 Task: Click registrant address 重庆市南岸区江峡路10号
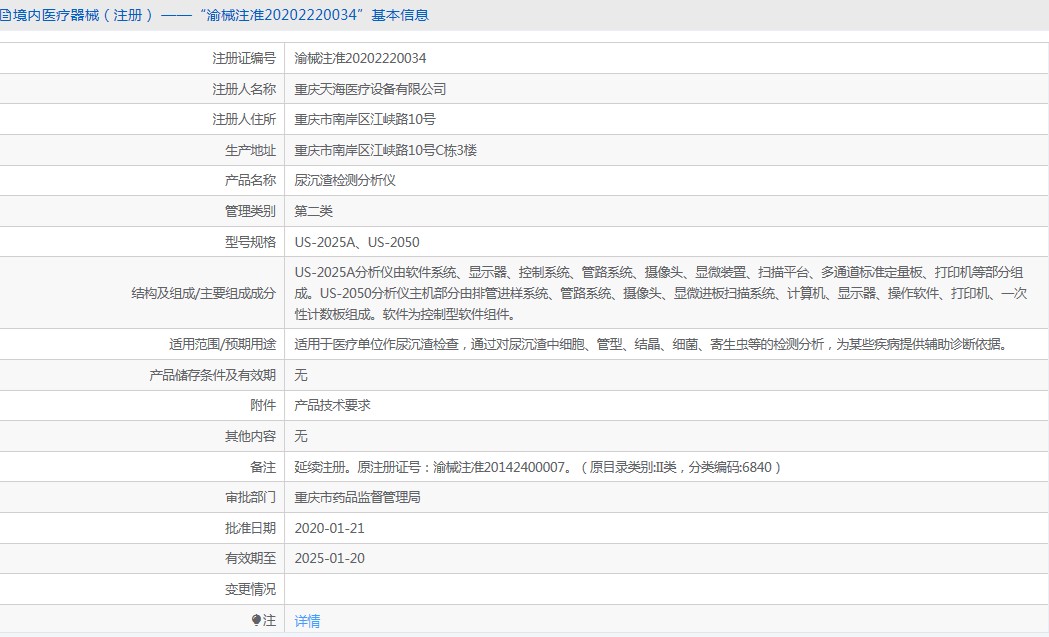tap(365, 119)
